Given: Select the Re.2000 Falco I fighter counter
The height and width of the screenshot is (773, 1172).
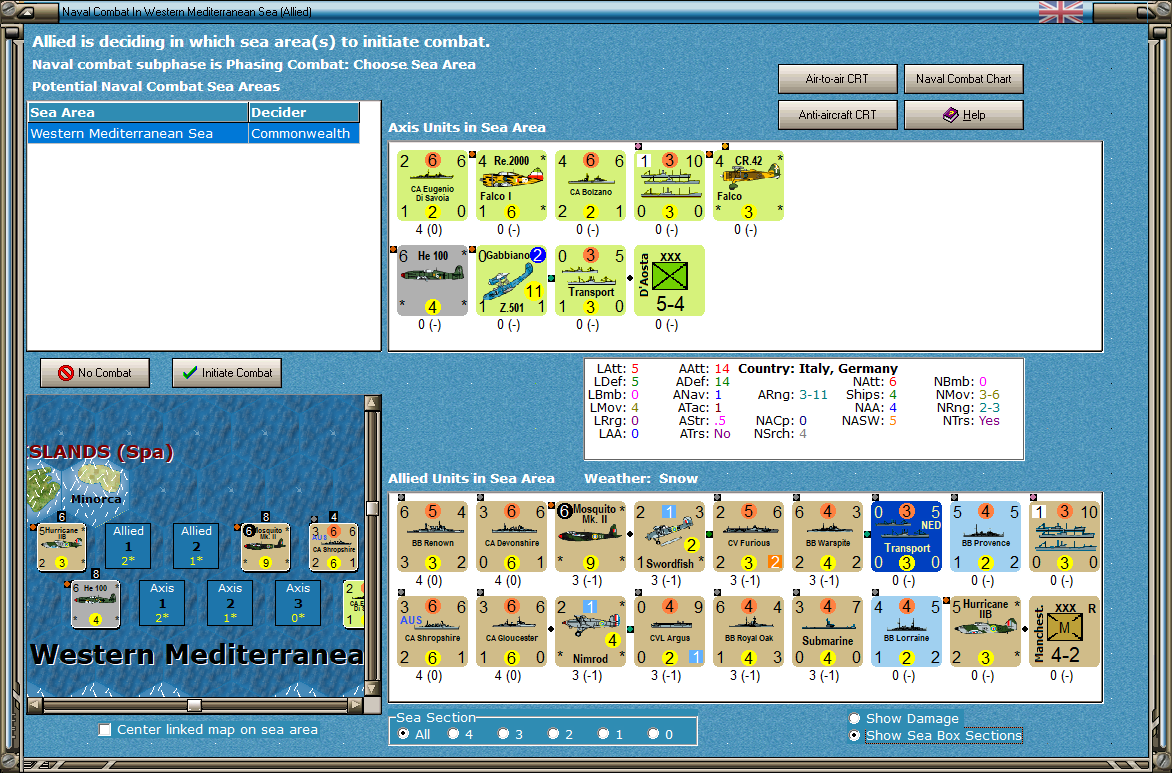Looking at the screenshot, I should point(511,185).
